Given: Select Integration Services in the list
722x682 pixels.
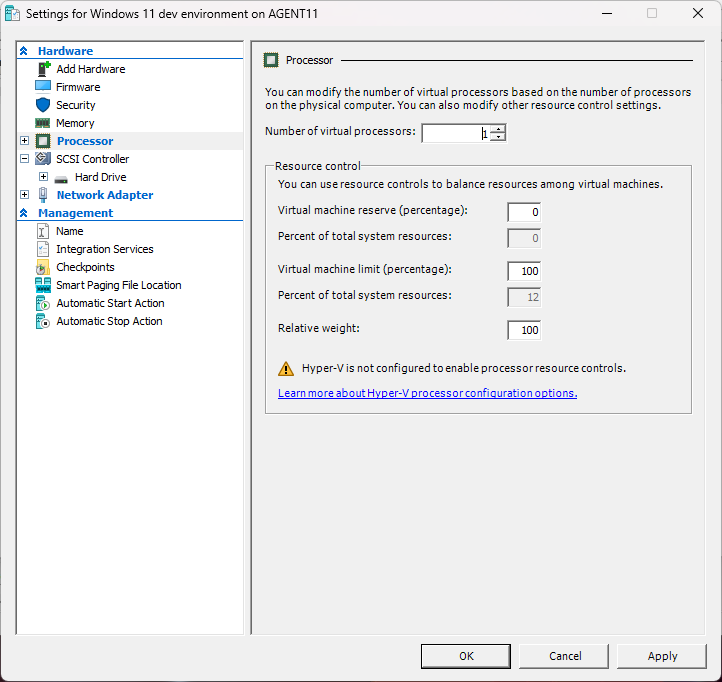Looking at the screenshot, I should click(x=104, y=249).
